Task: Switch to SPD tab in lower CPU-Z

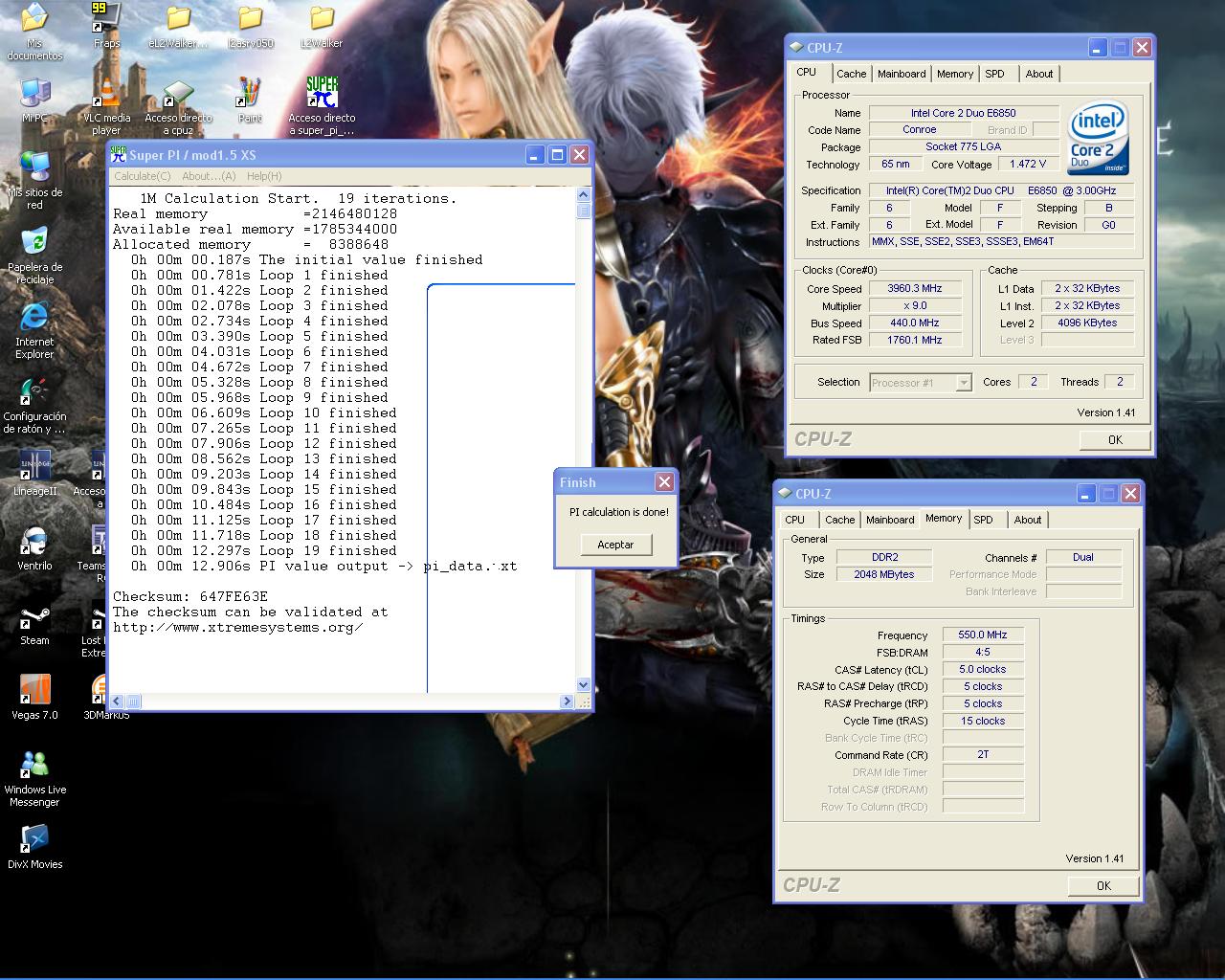Action: click(x=983, y=520)
